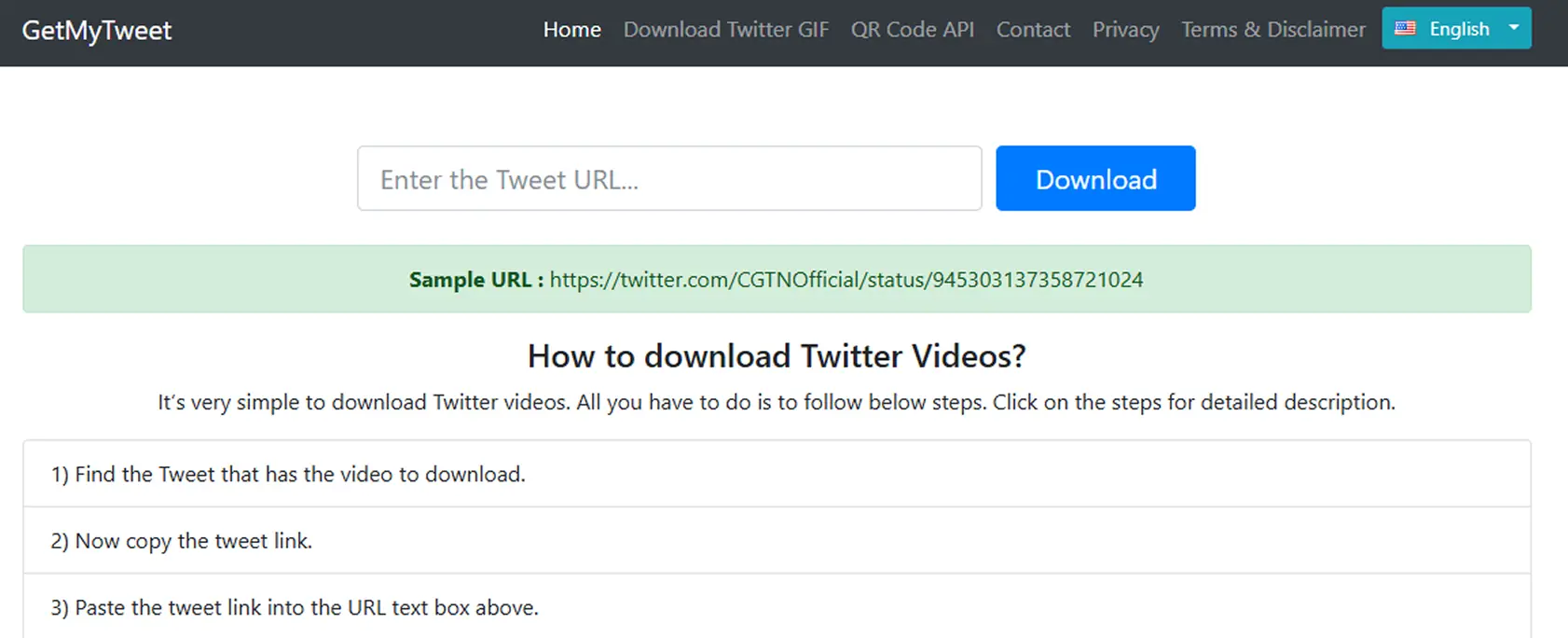This screenshot has width=1568, height=638.
Task: Open Terms & Disclaimer page
Action: click(x=1273, y=30)
